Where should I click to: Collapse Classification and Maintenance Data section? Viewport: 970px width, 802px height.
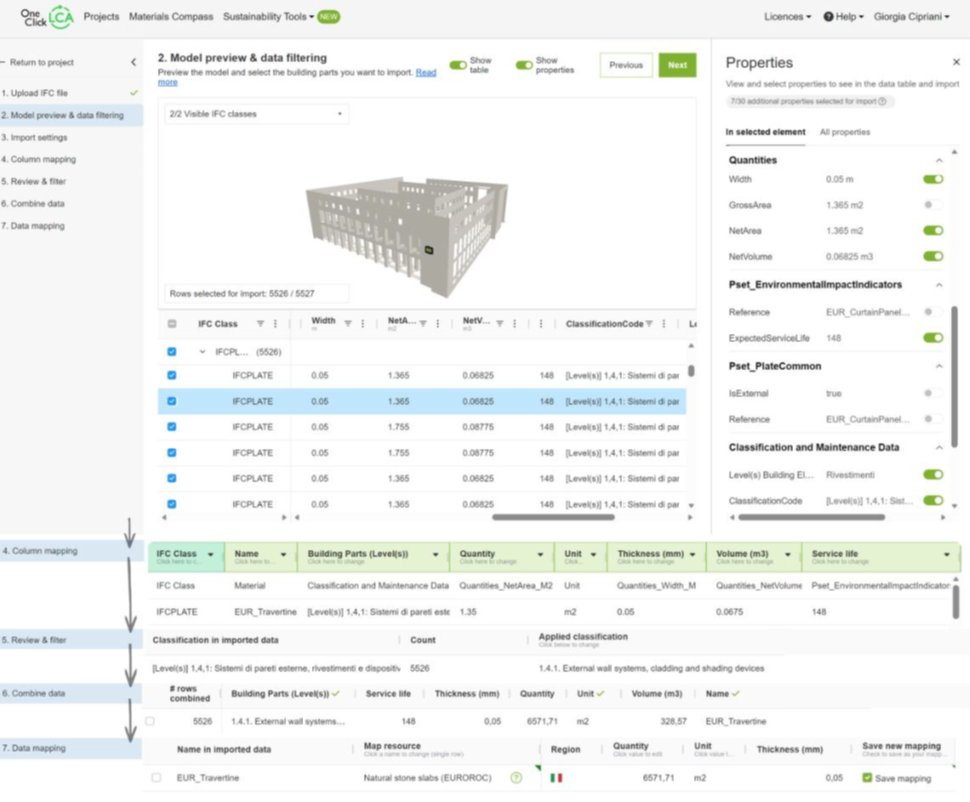[x=939, y=447]
